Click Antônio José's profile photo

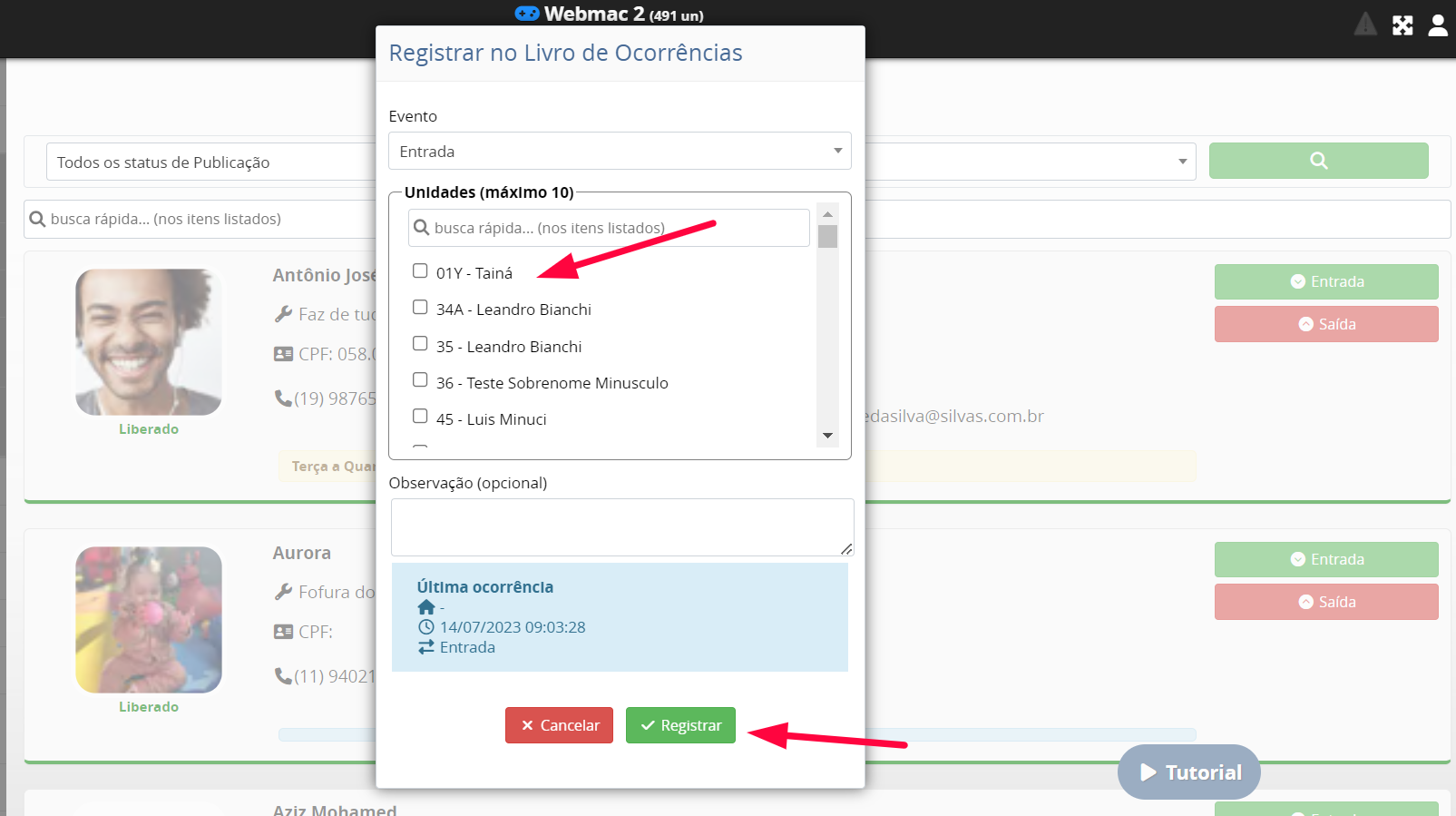click(149, 342)
